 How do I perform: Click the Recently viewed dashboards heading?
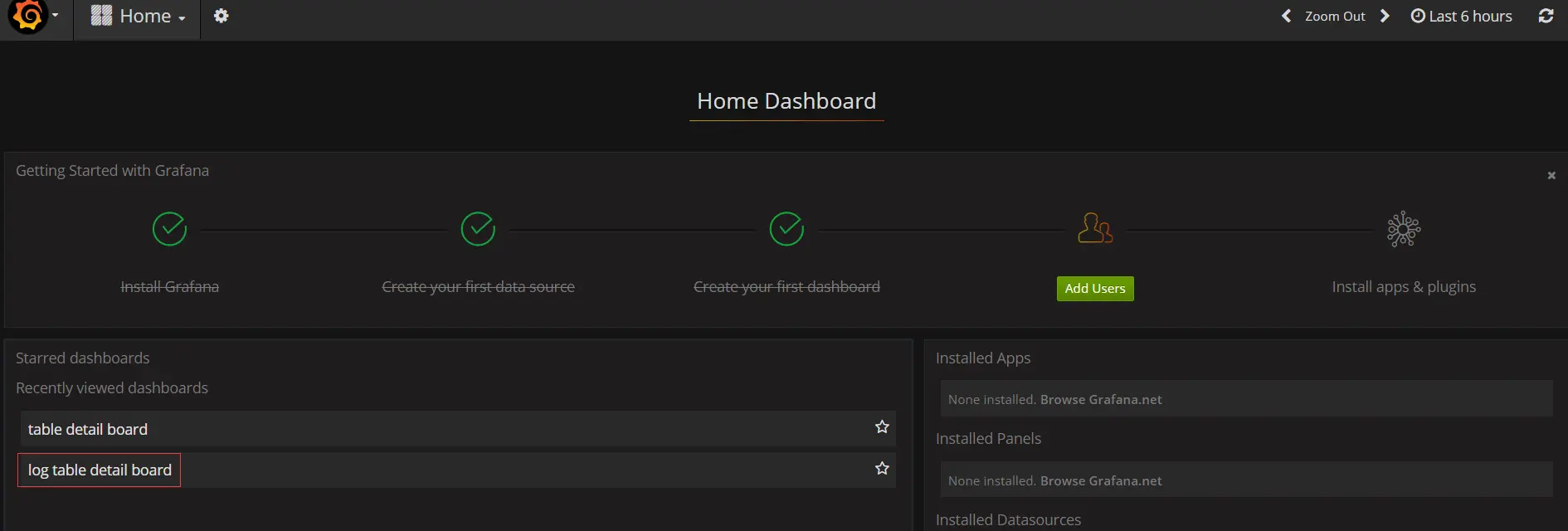tap(112, 388)
